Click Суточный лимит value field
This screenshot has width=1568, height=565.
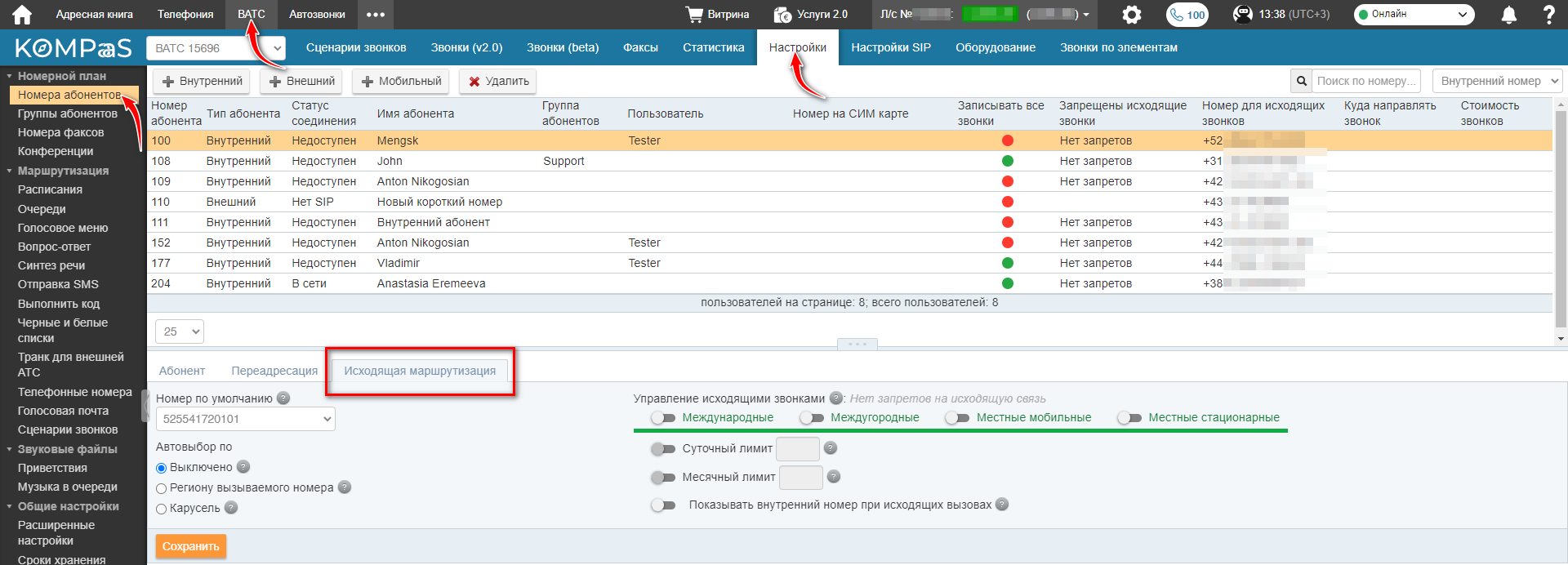point(797,448)
